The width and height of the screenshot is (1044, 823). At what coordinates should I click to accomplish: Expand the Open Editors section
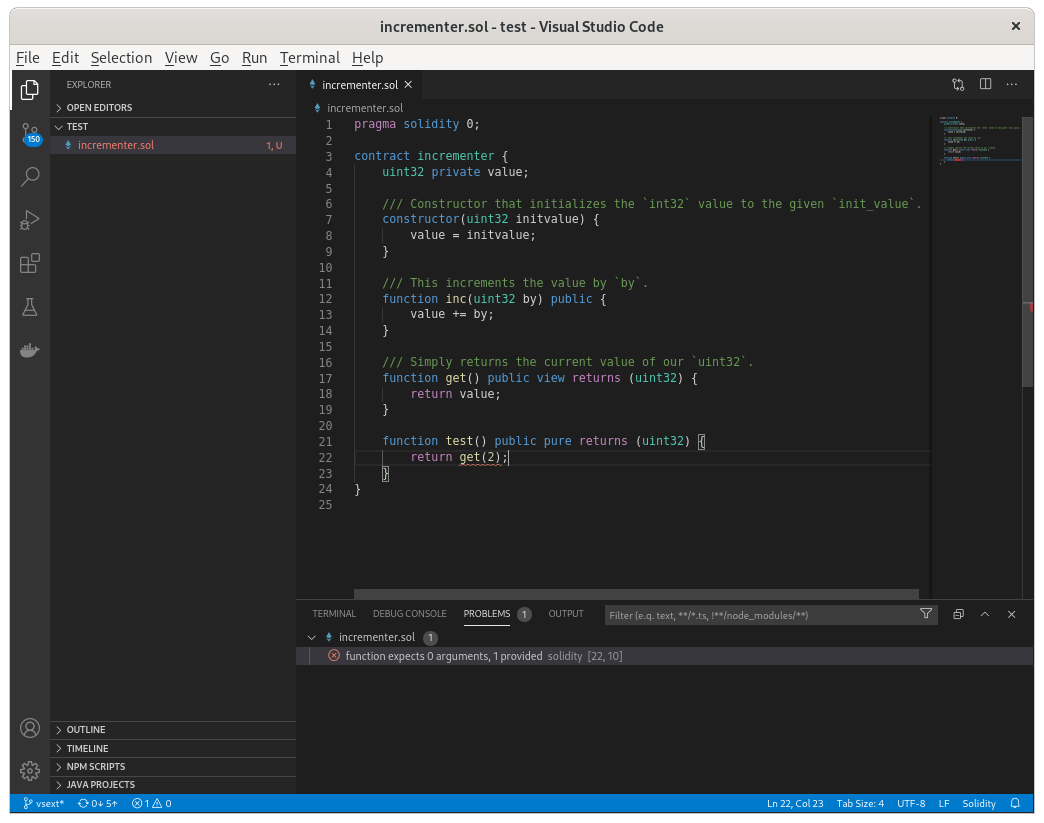point(173,107)
